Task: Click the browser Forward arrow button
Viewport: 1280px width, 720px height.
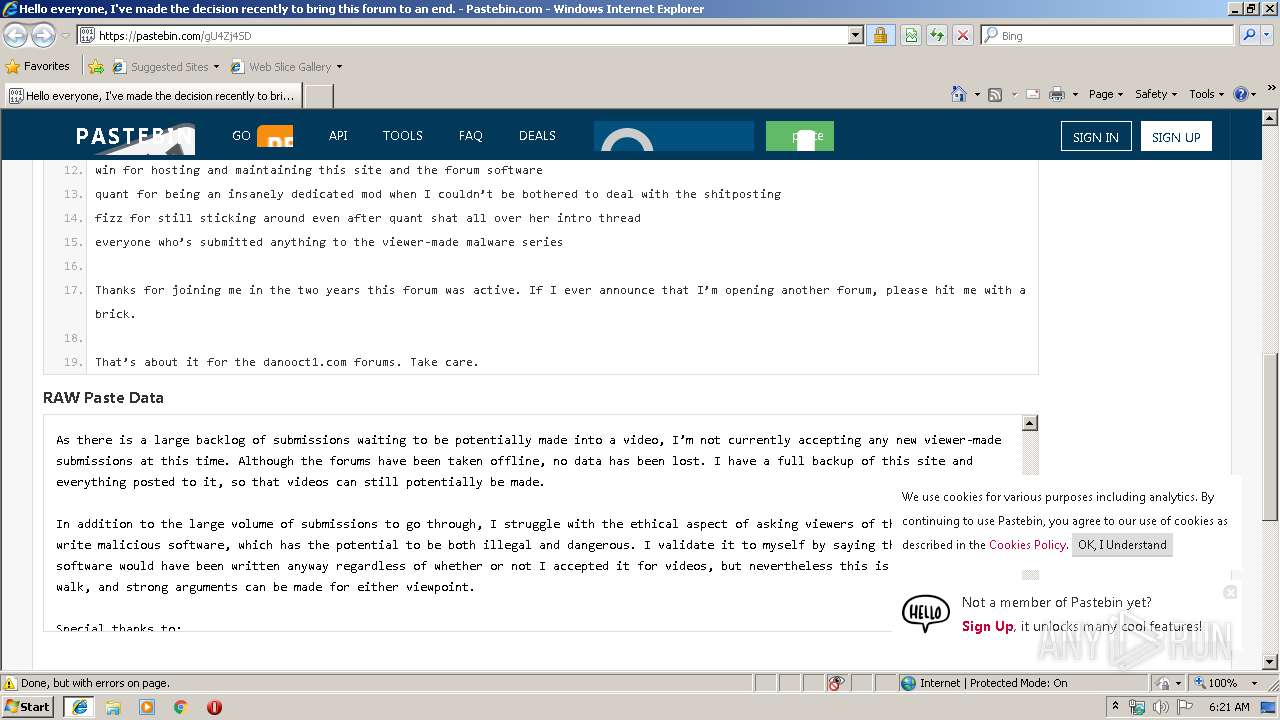Action: 43,35
